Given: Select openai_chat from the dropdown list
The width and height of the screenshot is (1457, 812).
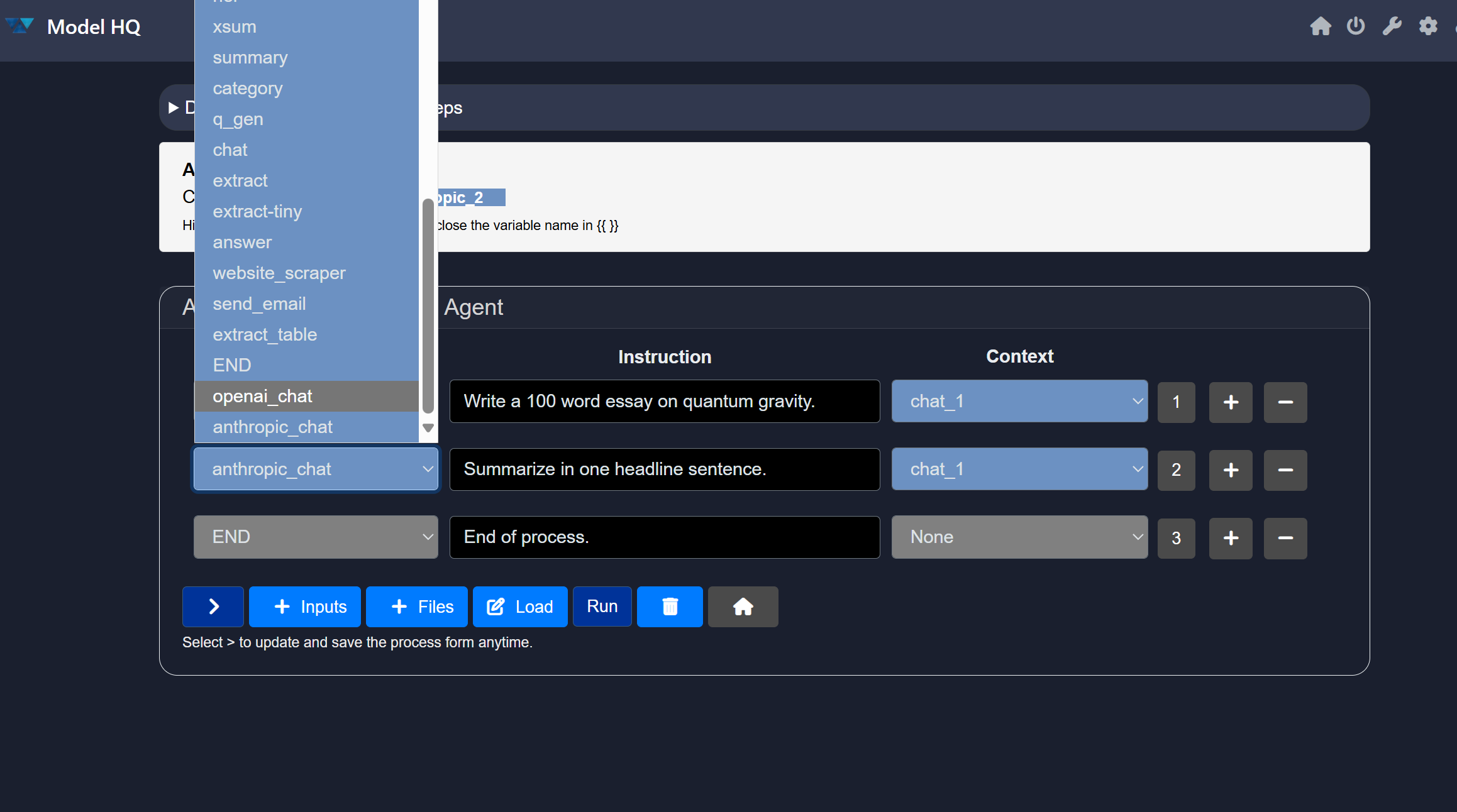Looking at the screenshot, I should (263, 396).
